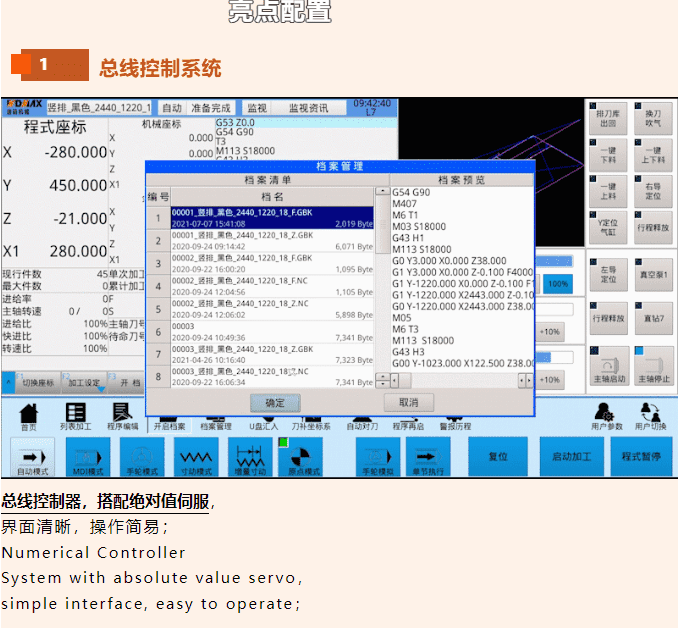The height and width of the screenshot is (628, 679).
Task: Toggle 一键上下料 load and unload
Action: pos(653,155)
